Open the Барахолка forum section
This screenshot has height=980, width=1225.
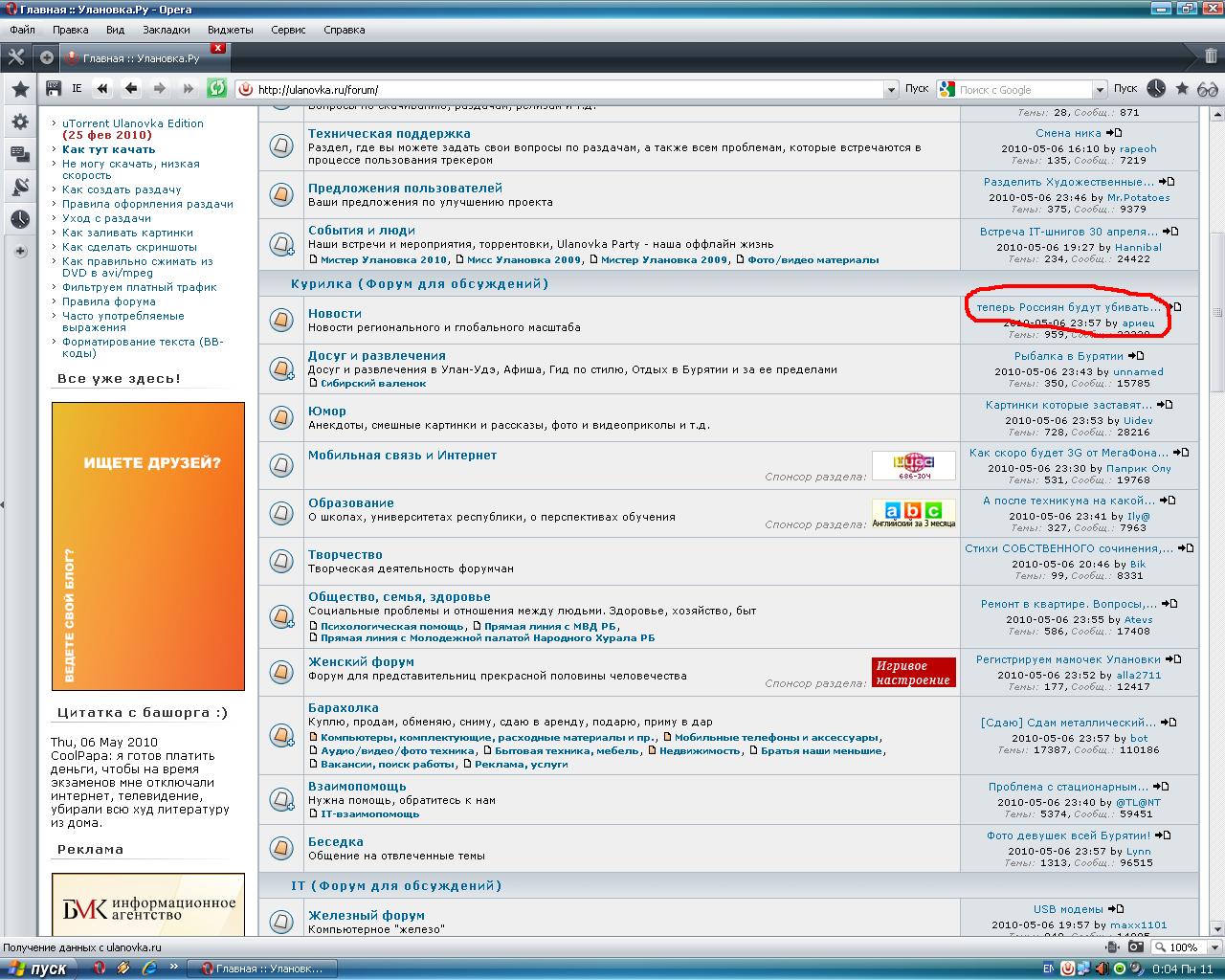[x=343, y=707]
